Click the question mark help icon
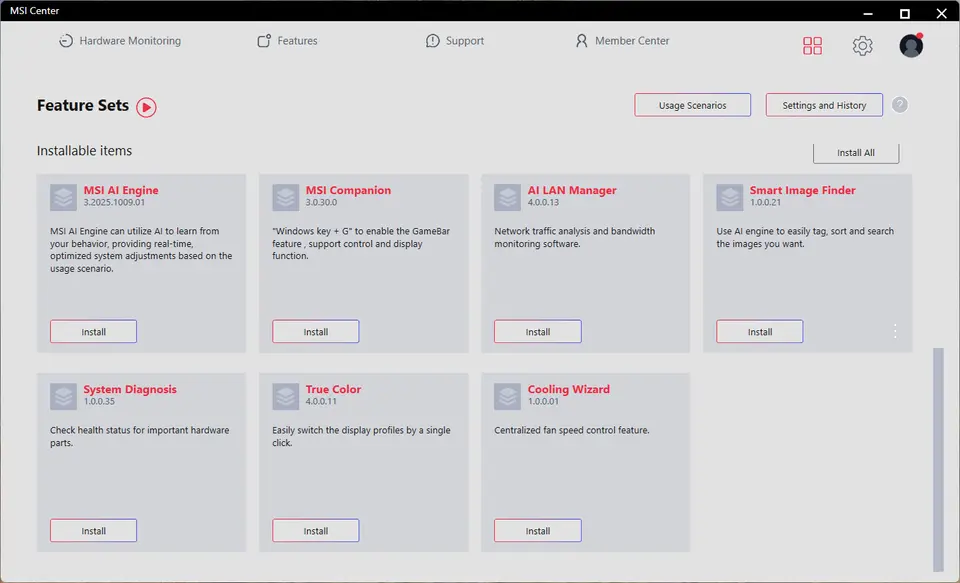This screenshot has width=960, height=583. coord(899,105)
